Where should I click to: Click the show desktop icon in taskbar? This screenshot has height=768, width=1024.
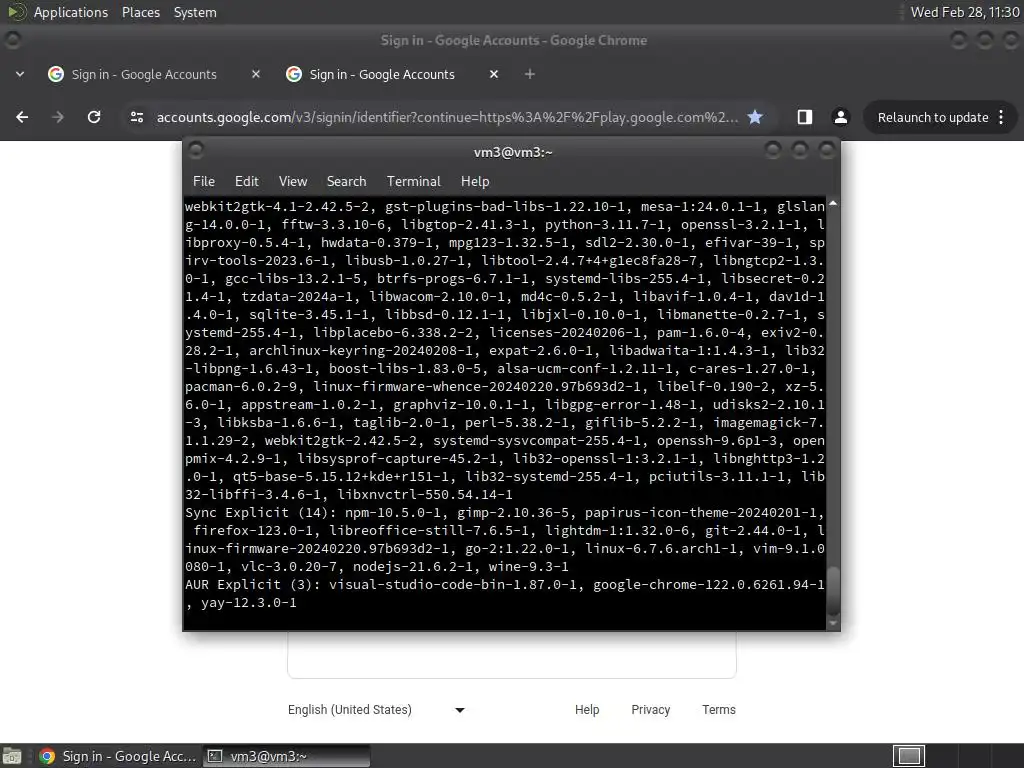12,756
